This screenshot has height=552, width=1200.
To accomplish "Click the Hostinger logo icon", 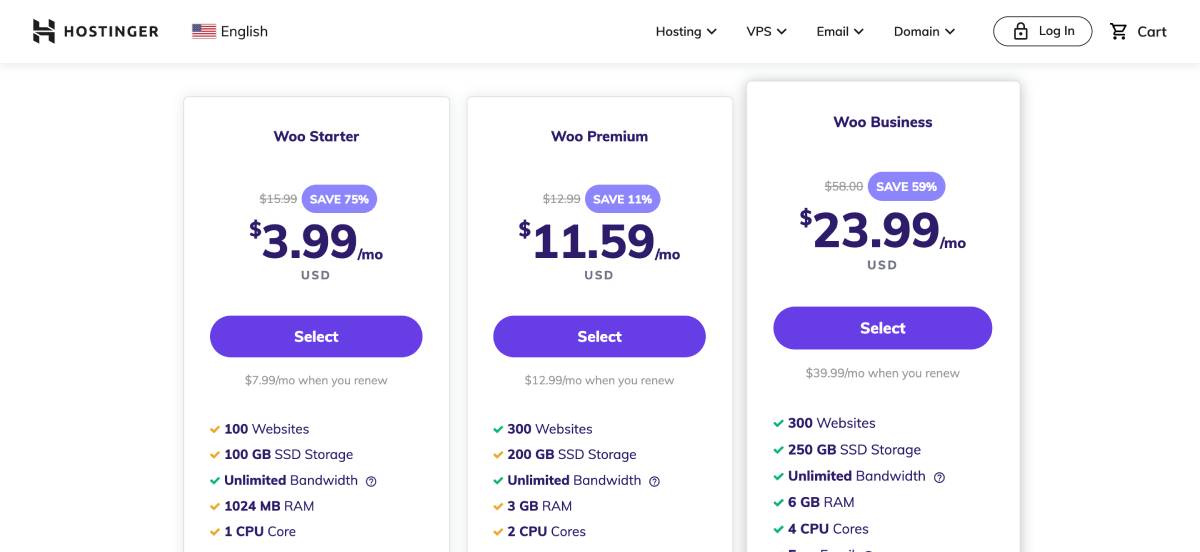I will point(44,31).
